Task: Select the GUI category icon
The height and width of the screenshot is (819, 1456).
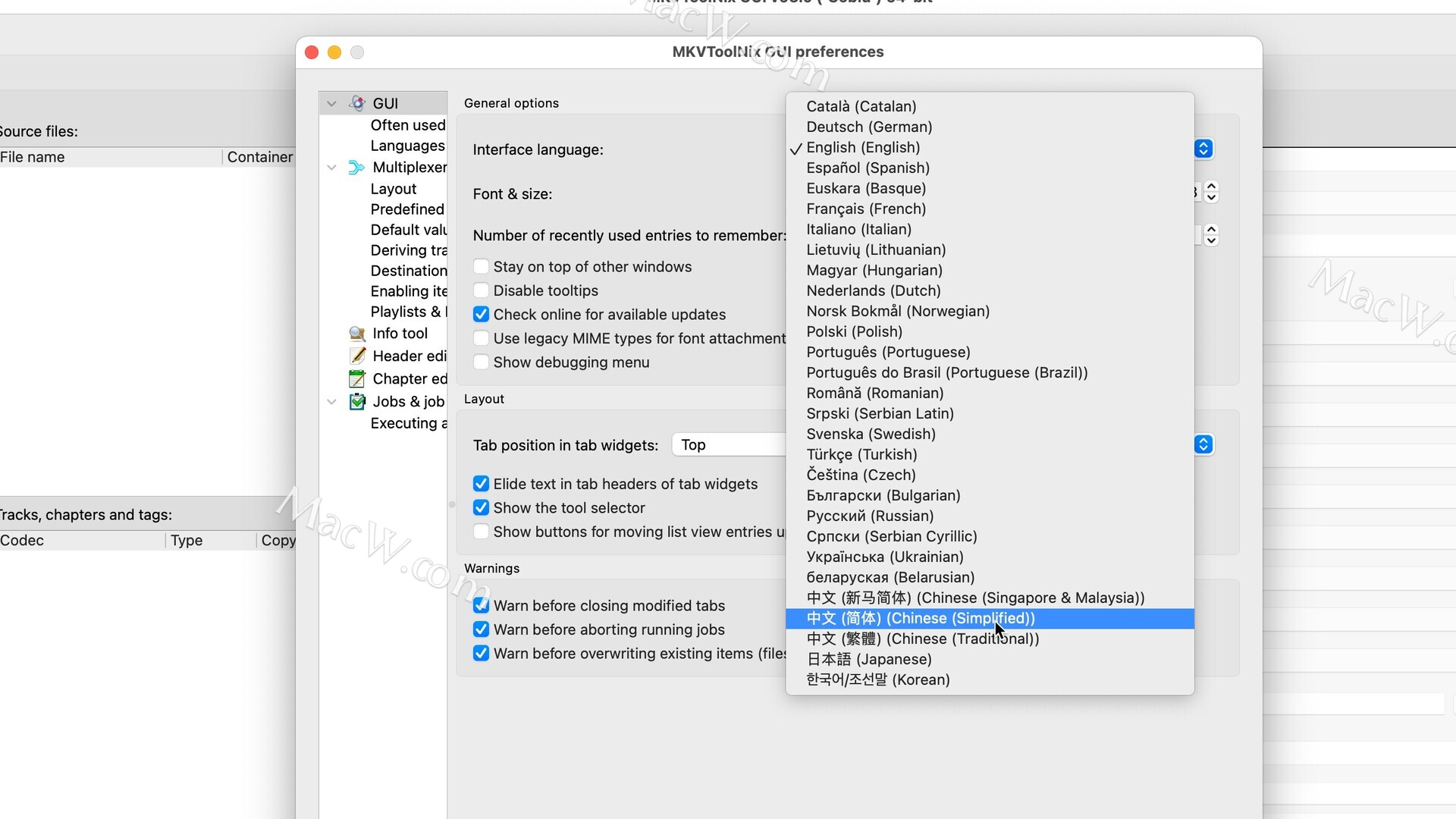Action: tap(357, 103)
